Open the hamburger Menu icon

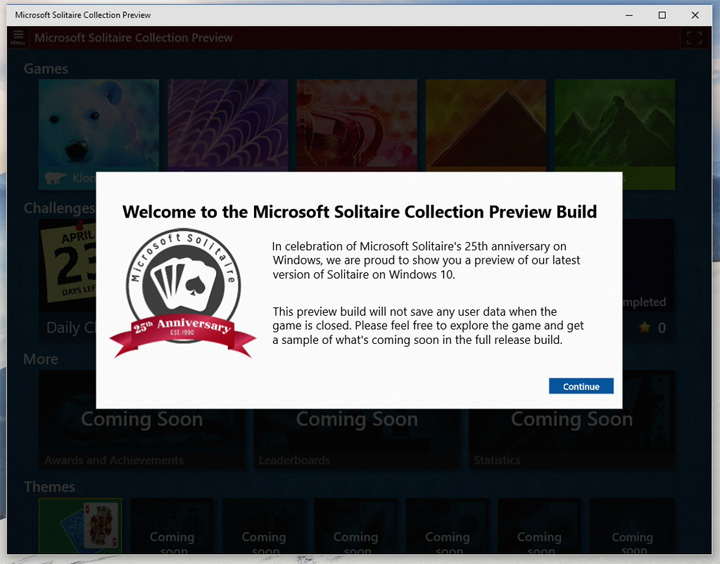[x=17, y=37]
